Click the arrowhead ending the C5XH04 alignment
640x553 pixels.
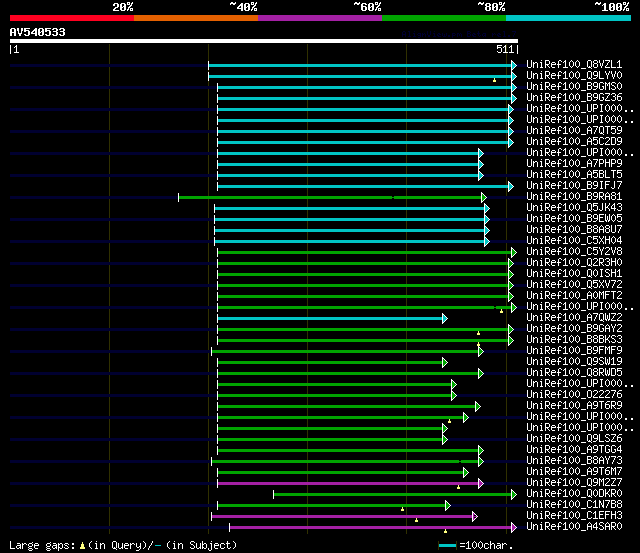point(487,242)
